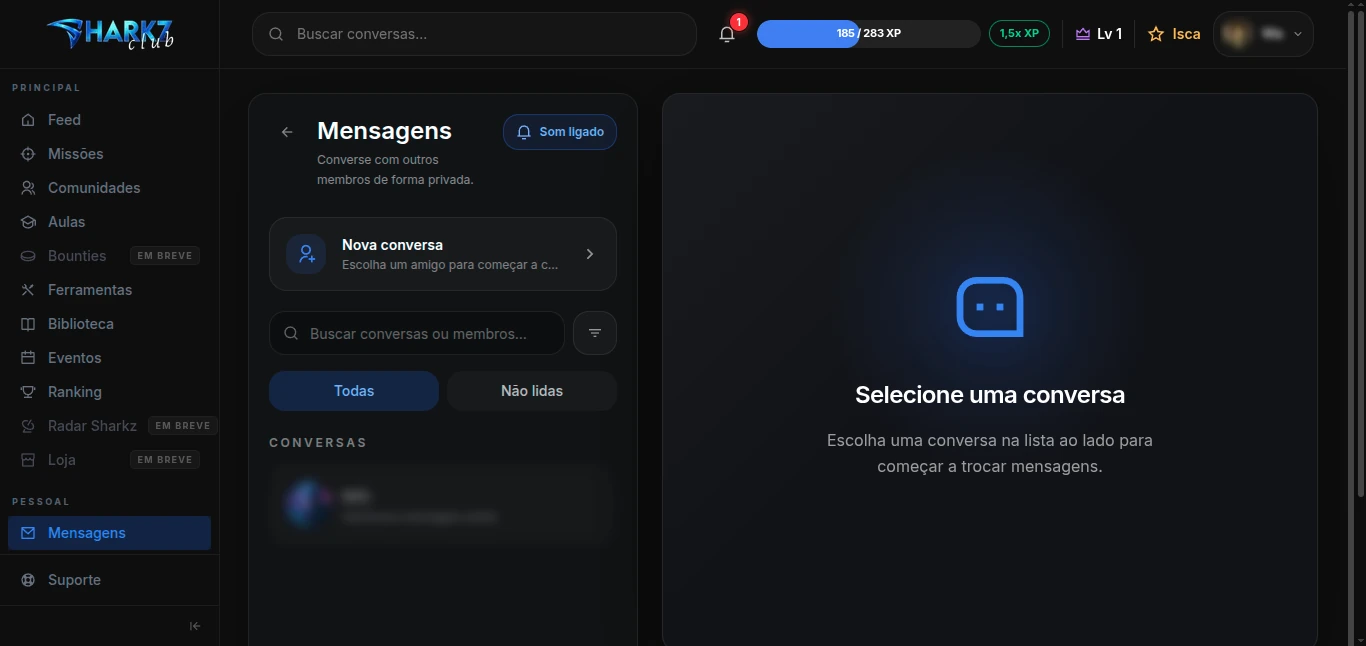The image size is (1366, 646).
Task: Open Missões via its target icon
Action: pos(28,154)
